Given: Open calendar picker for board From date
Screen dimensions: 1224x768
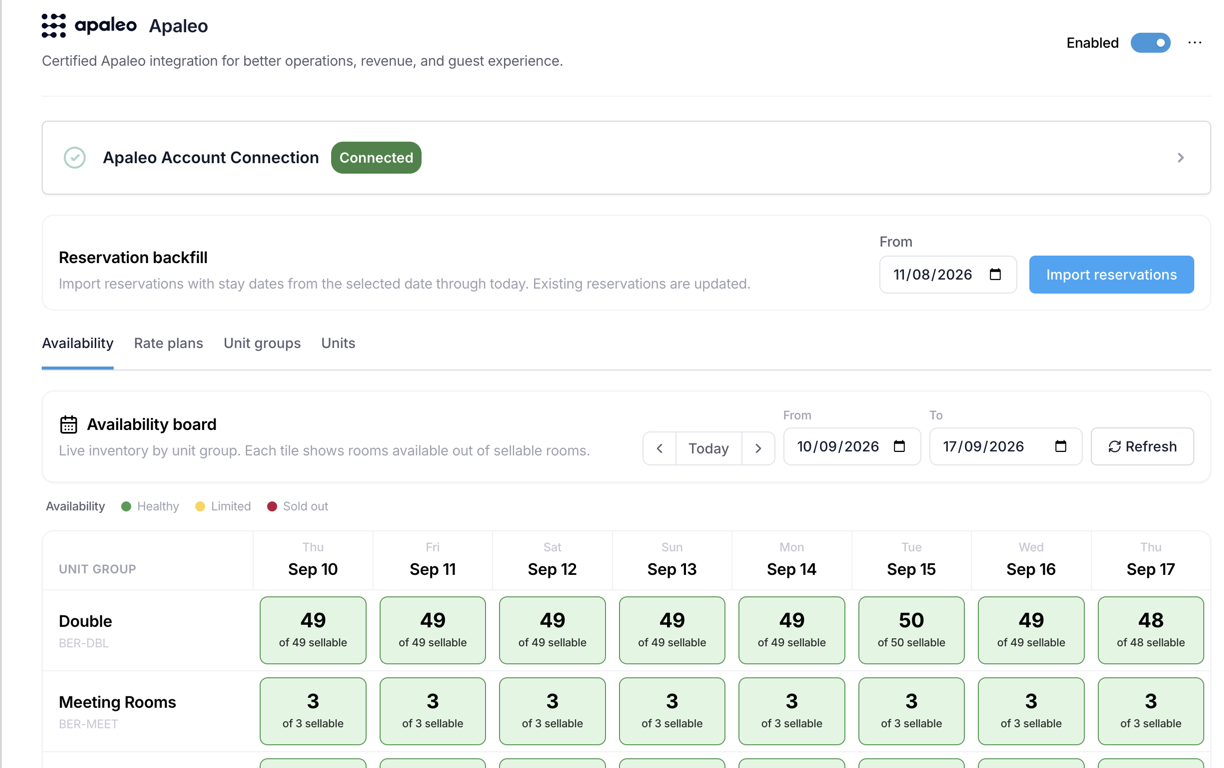Looking at the screenshot, I should [x=899, y=447].
